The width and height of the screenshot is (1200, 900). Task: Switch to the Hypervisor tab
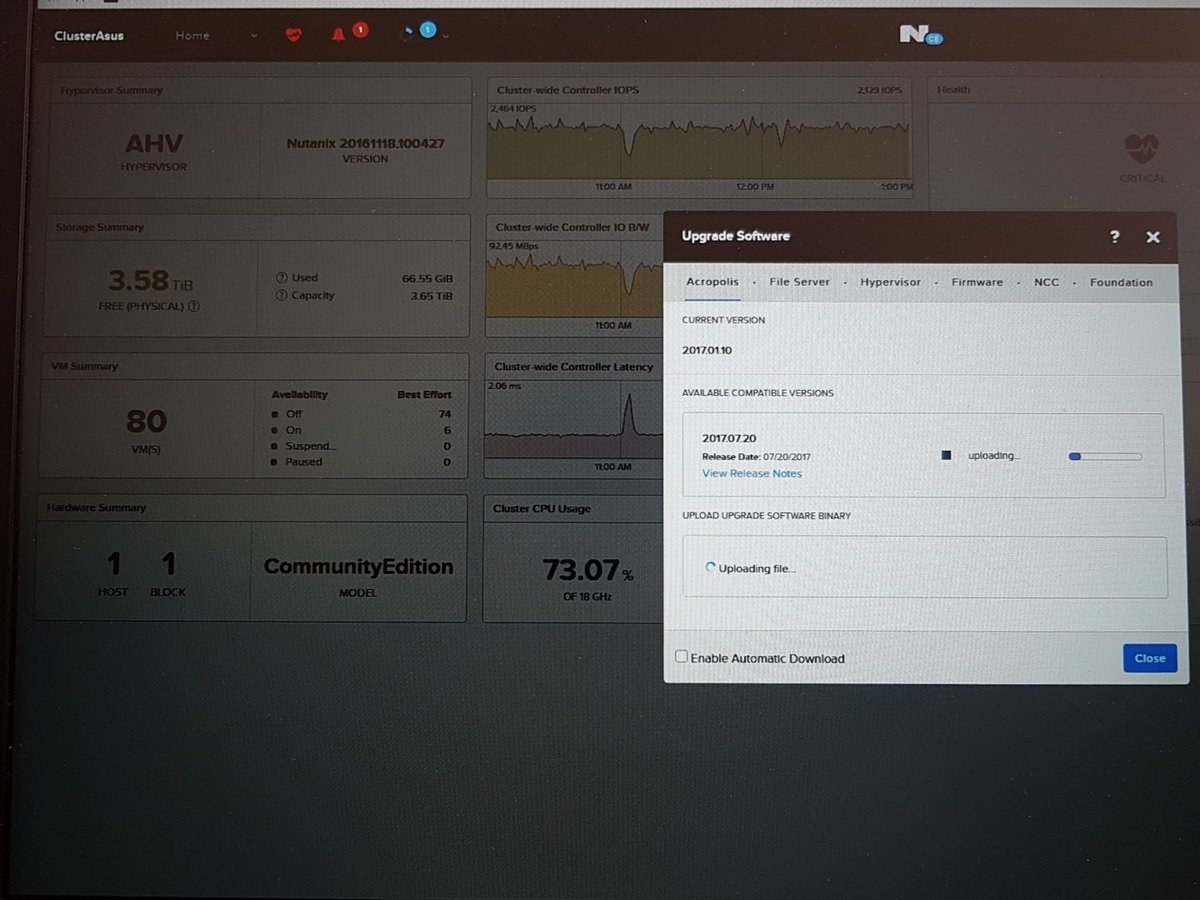pos(891,282)
